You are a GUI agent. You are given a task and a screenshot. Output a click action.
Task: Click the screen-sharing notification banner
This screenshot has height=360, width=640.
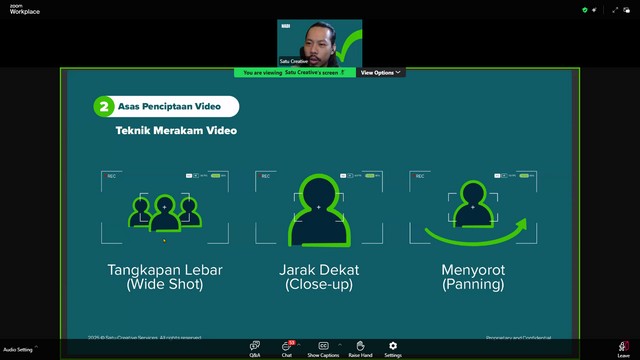coord(295,73)
